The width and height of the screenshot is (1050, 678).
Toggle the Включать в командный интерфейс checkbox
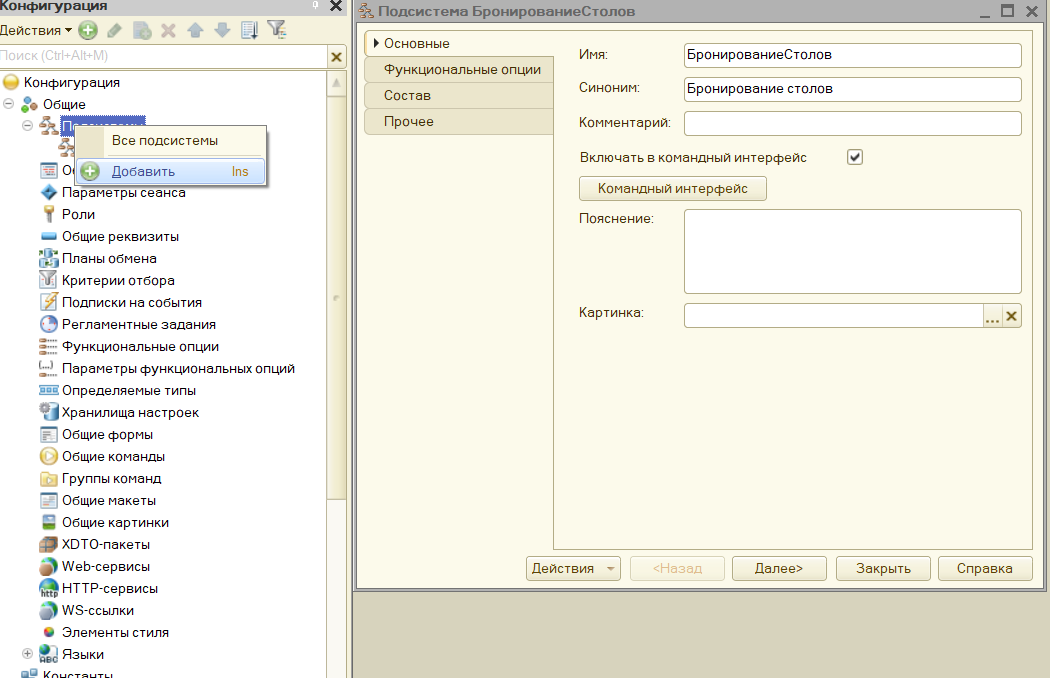click(855, 157)
